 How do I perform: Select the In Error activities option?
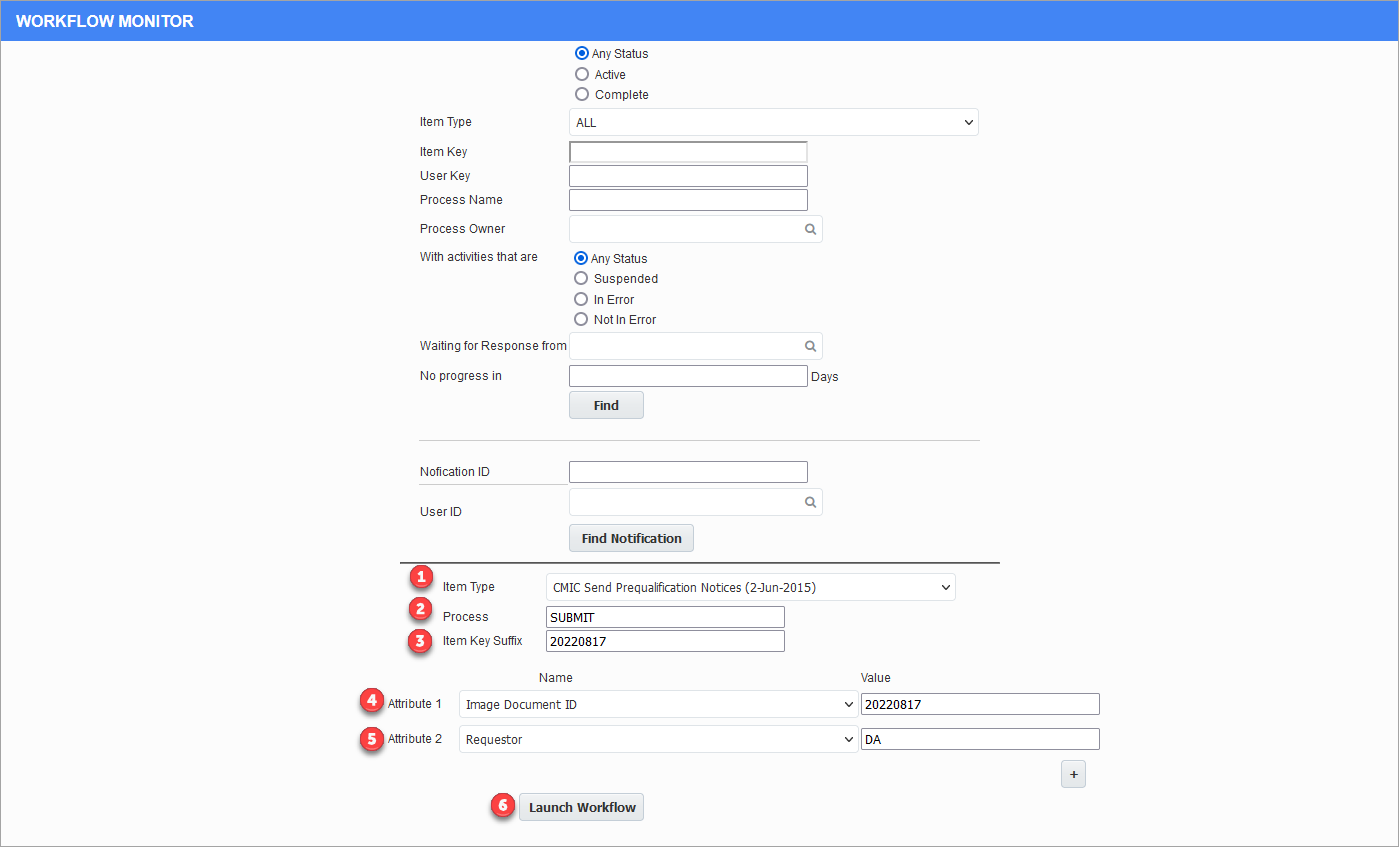(581, 299)
